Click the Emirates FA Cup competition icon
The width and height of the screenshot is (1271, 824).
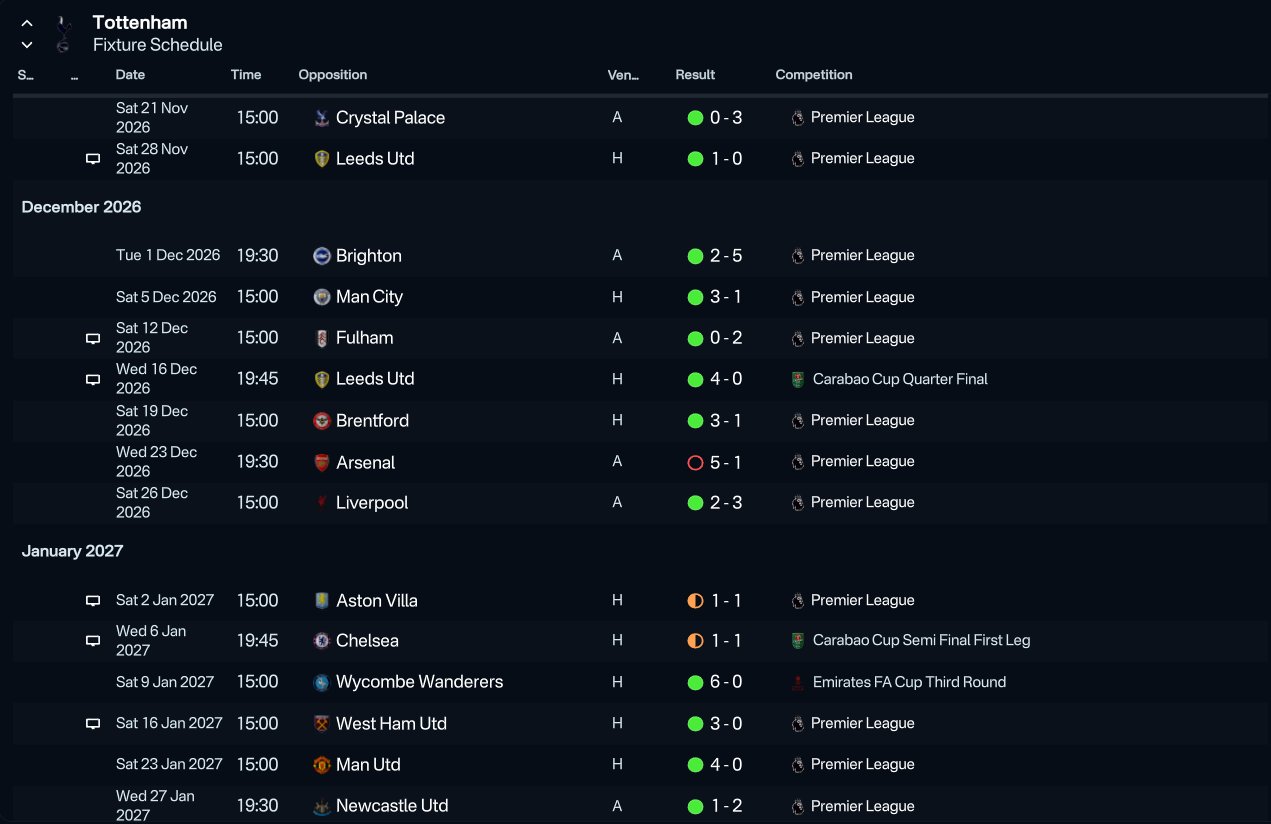tap(797, 683)
